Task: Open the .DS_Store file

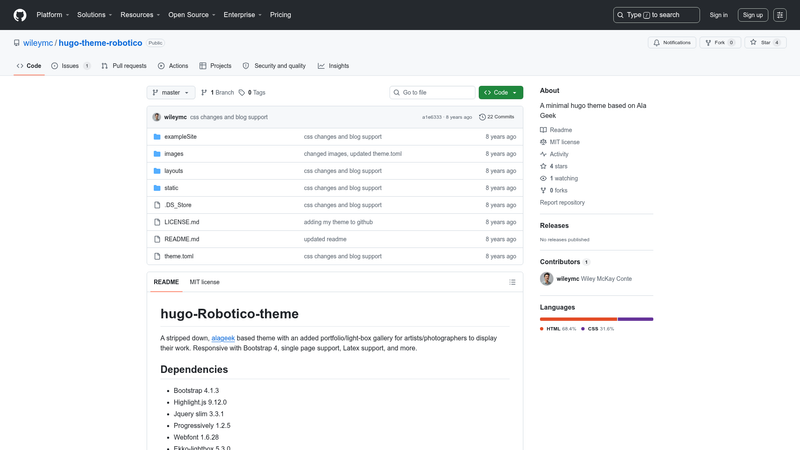Action: (178, 205)
